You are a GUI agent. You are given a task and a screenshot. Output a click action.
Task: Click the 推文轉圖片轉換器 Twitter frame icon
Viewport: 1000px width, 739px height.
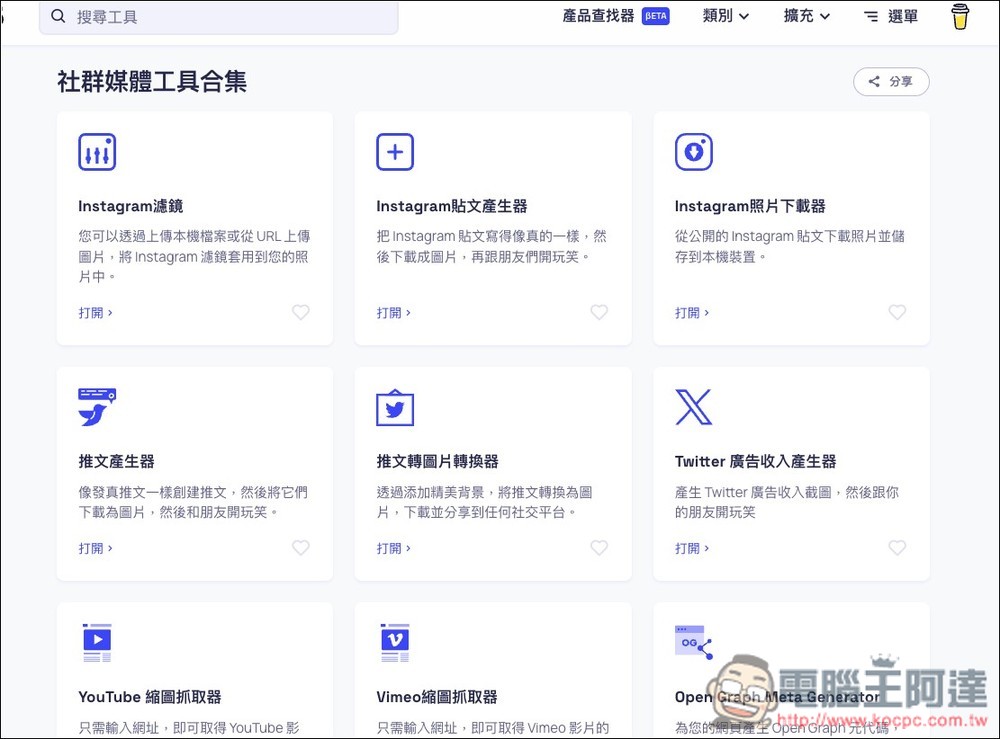click(x=395, y=407)
